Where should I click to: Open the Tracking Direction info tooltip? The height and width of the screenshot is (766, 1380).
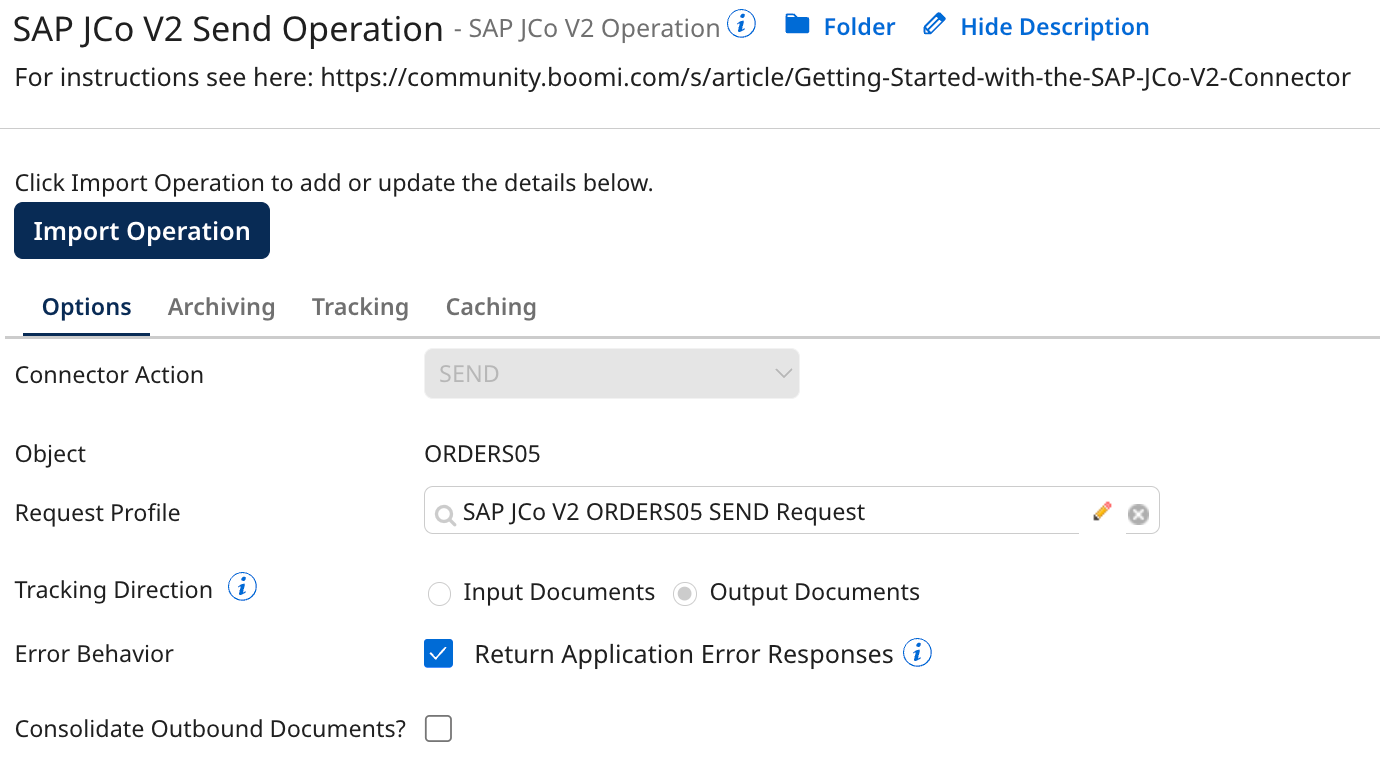point(242,587)
